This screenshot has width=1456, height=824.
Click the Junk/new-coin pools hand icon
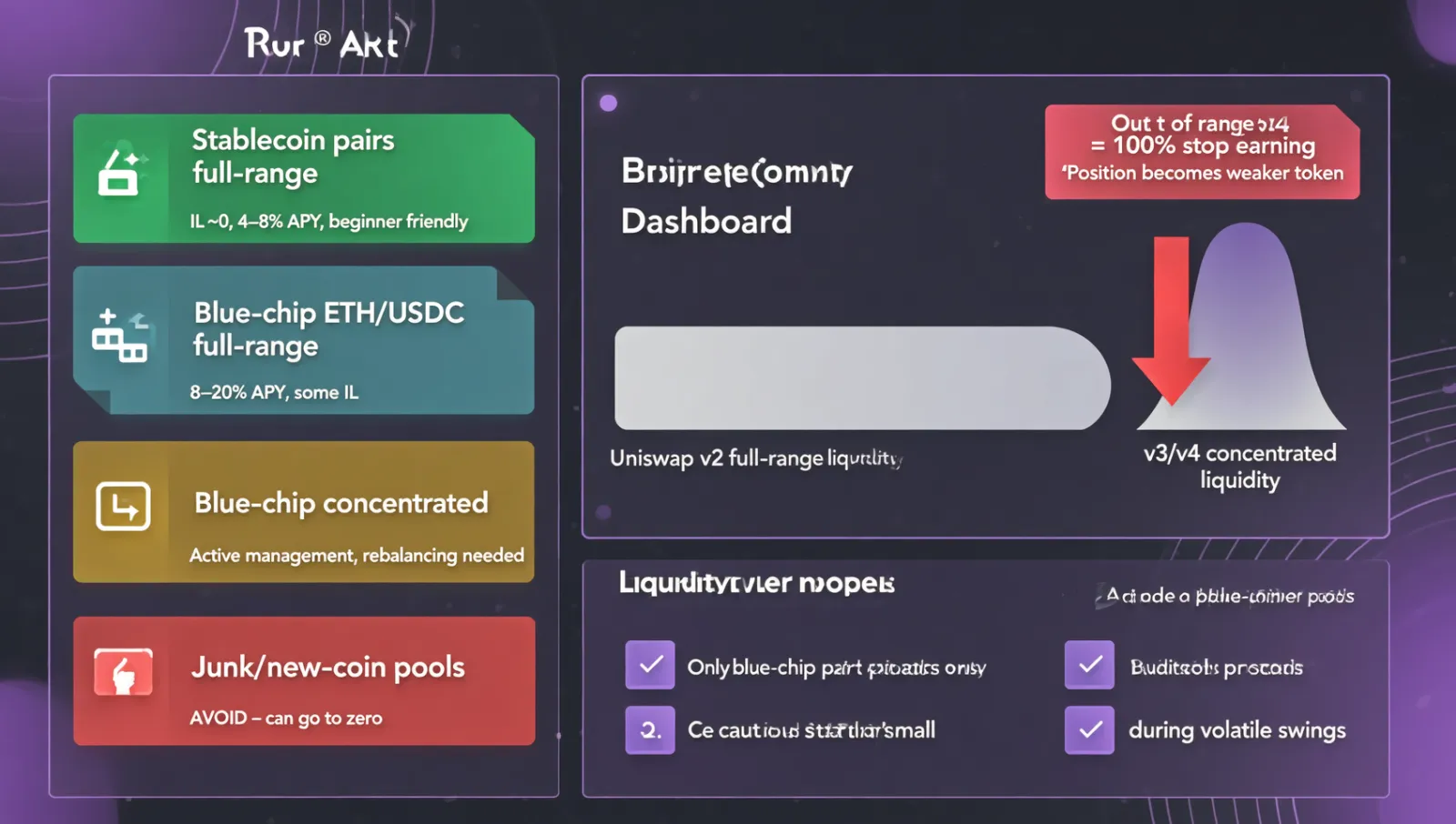(123, 673)
